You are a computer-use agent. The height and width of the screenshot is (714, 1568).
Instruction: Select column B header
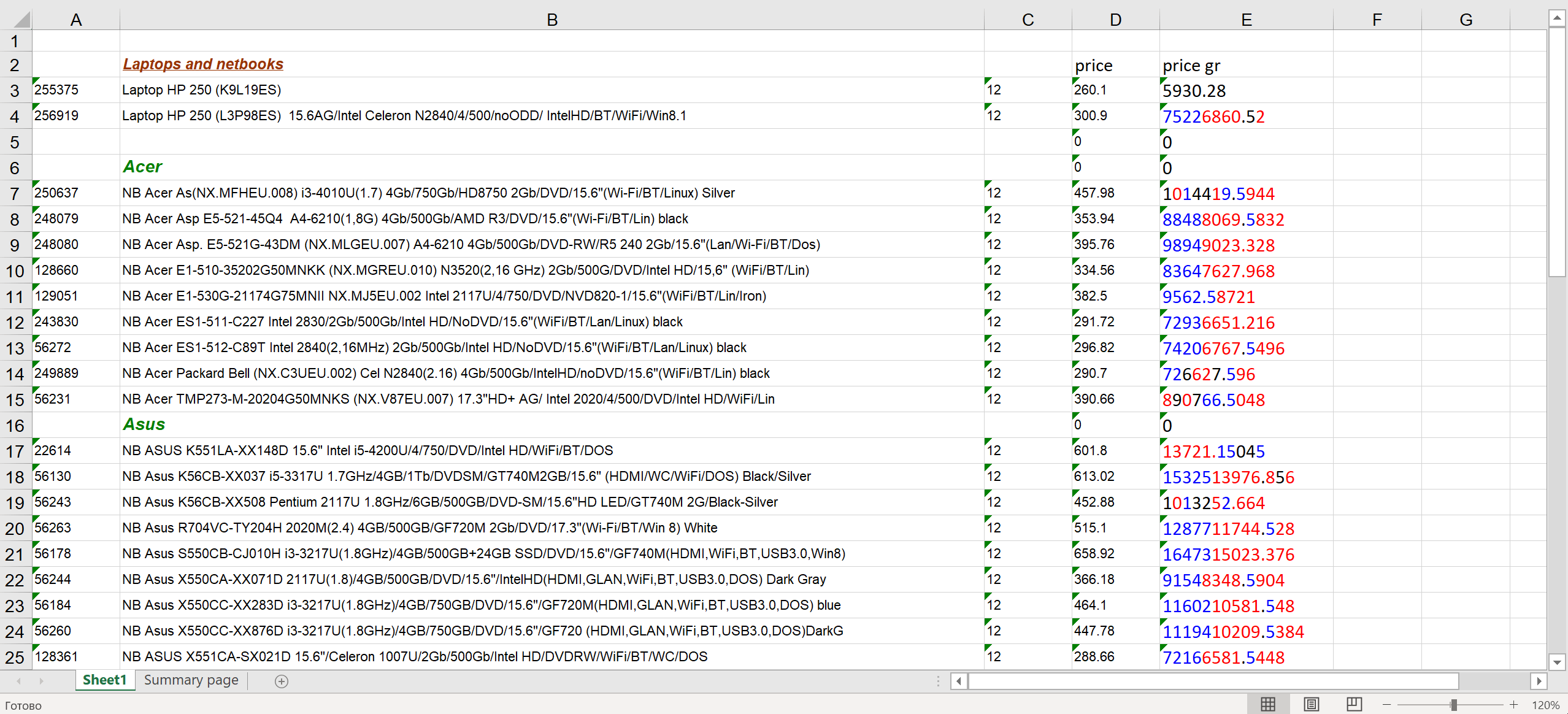[x=551, y=20]
